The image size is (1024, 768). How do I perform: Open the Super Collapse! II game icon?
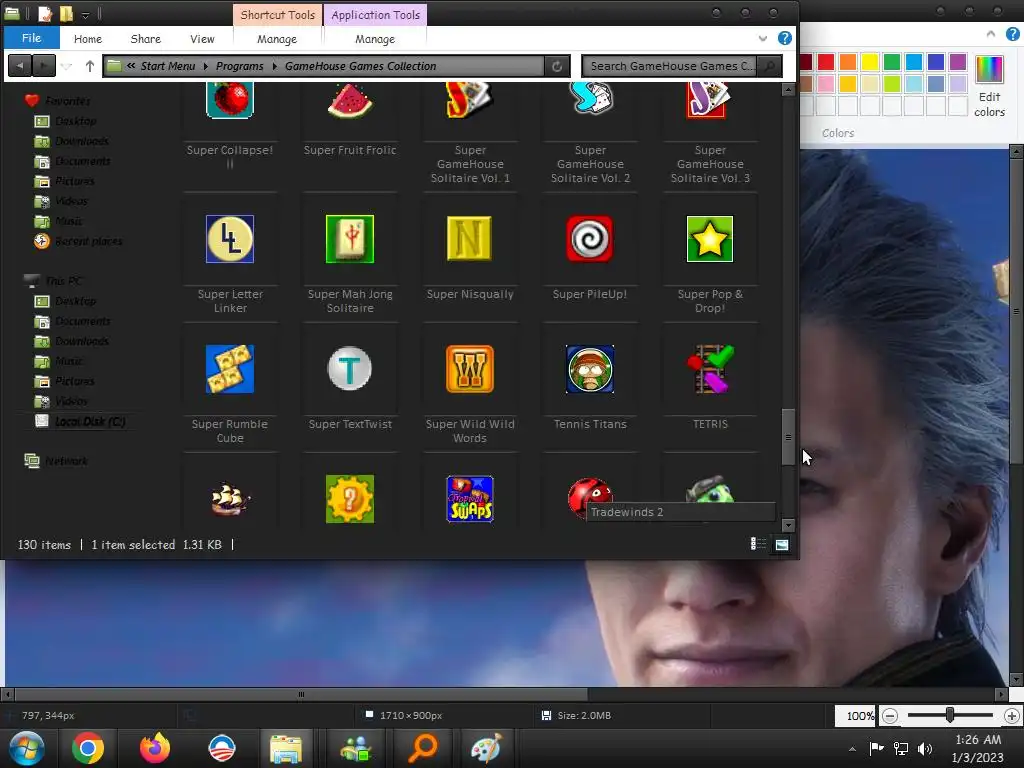point(230,101)
